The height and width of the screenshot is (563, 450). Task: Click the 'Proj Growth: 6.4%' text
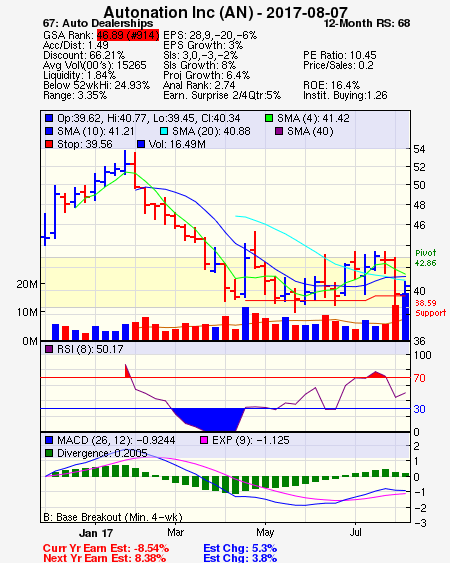[x=207, y=75]
